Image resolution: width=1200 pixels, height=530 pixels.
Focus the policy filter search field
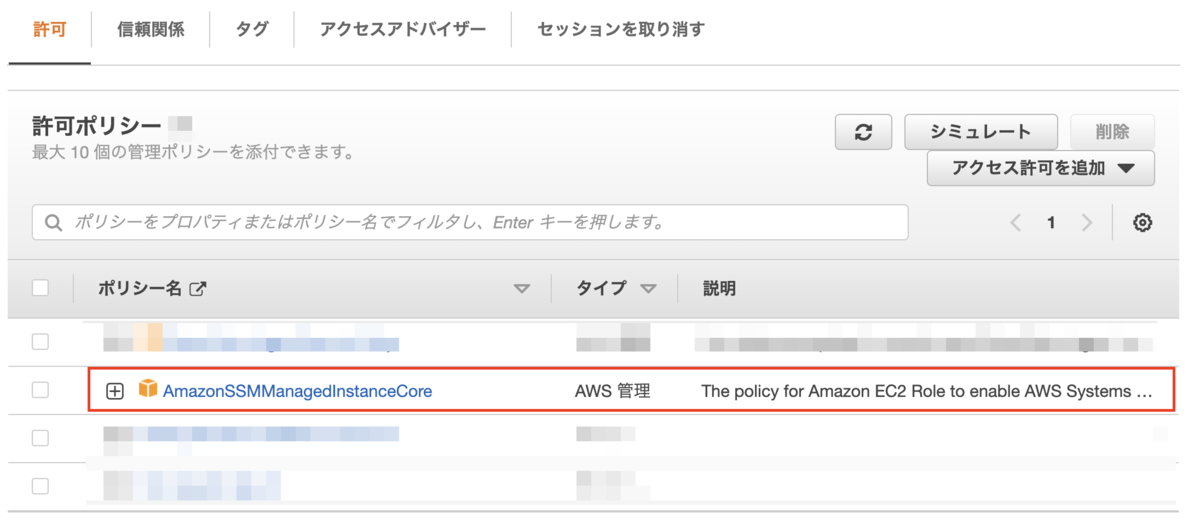(x=470, y=223)
